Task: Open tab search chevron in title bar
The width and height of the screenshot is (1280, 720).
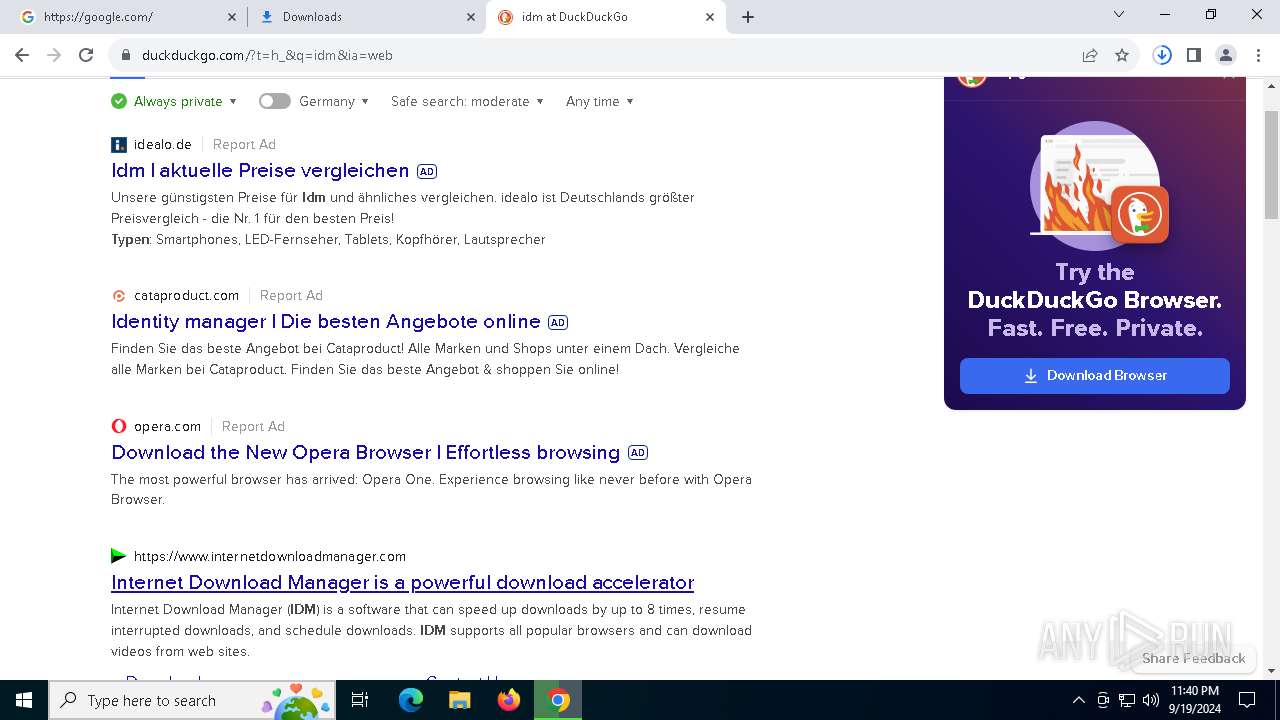Action: tap(1119, 14)
